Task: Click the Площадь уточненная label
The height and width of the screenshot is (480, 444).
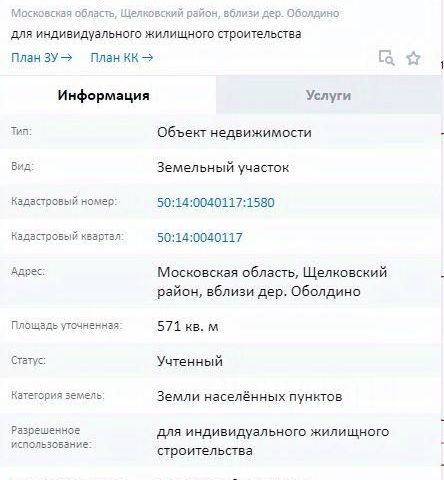Action: coord(67,325)
